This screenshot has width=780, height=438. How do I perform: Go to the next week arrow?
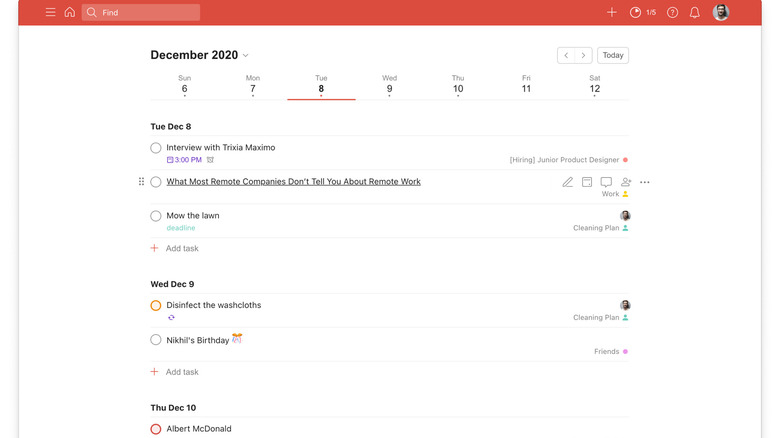tap(584, 55)
